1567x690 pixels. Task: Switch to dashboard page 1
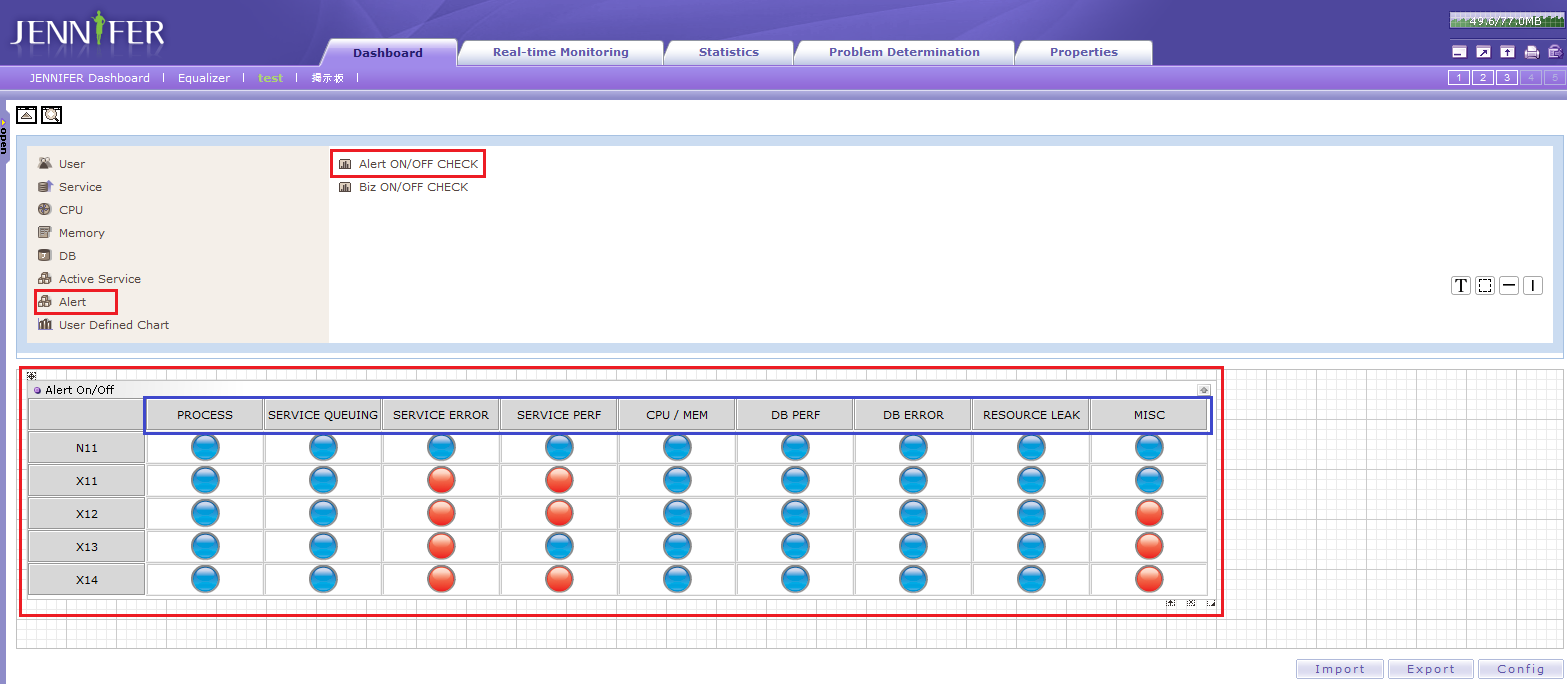1459,78
